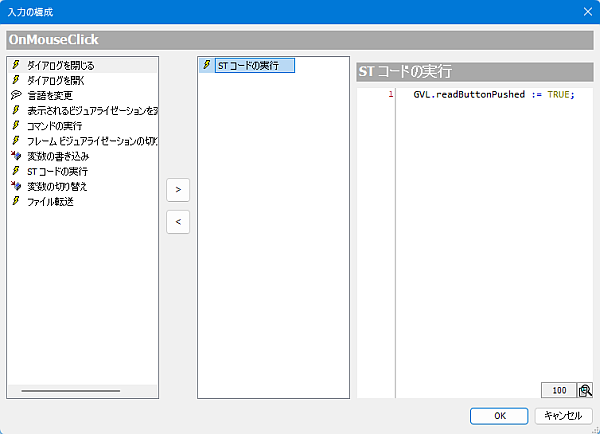Remove selected action with the < button
Image resolution: width=600 pixels, height=434 pixels.
[178, 222]
